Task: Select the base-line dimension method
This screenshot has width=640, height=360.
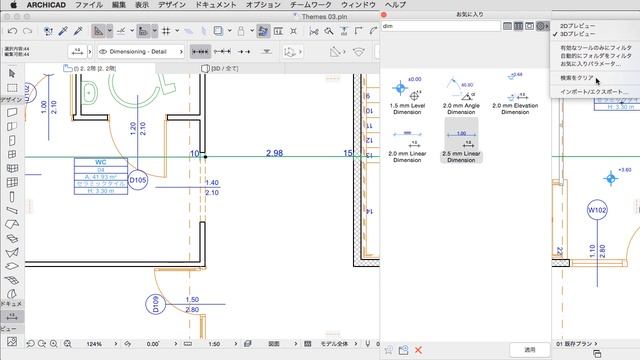Action: tap(244, 52)
